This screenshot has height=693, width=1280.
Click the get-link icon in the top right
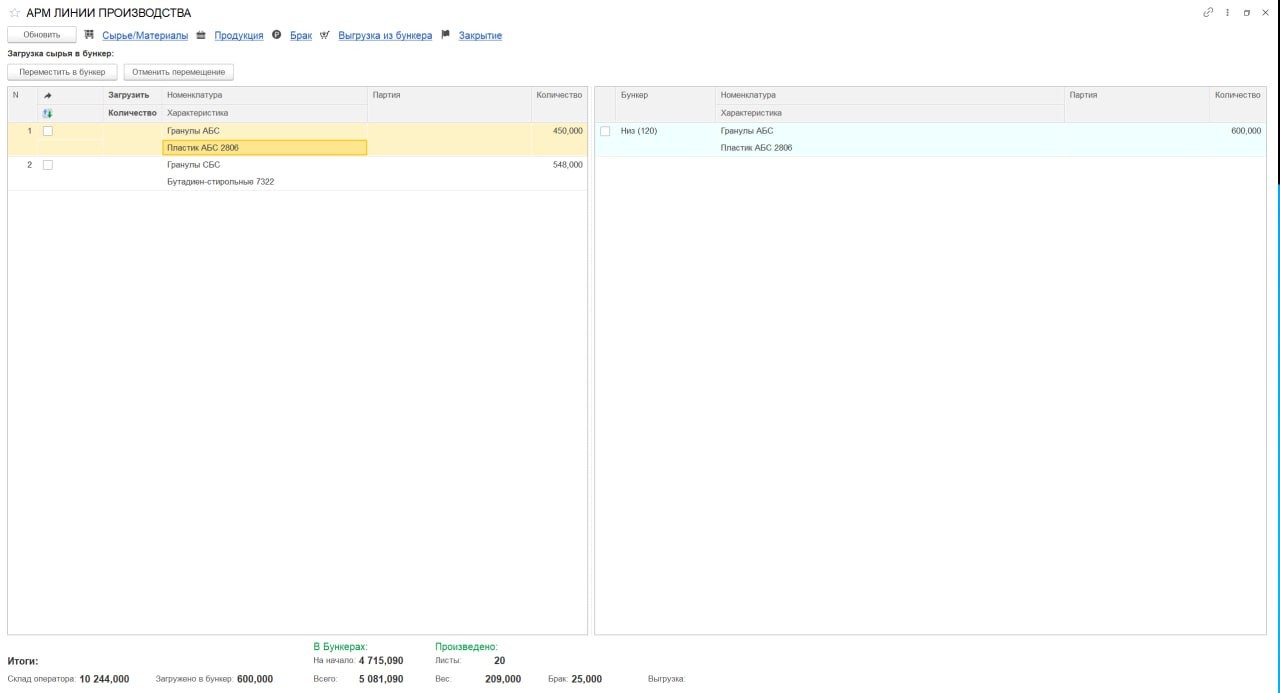[x=1208, y=13]
